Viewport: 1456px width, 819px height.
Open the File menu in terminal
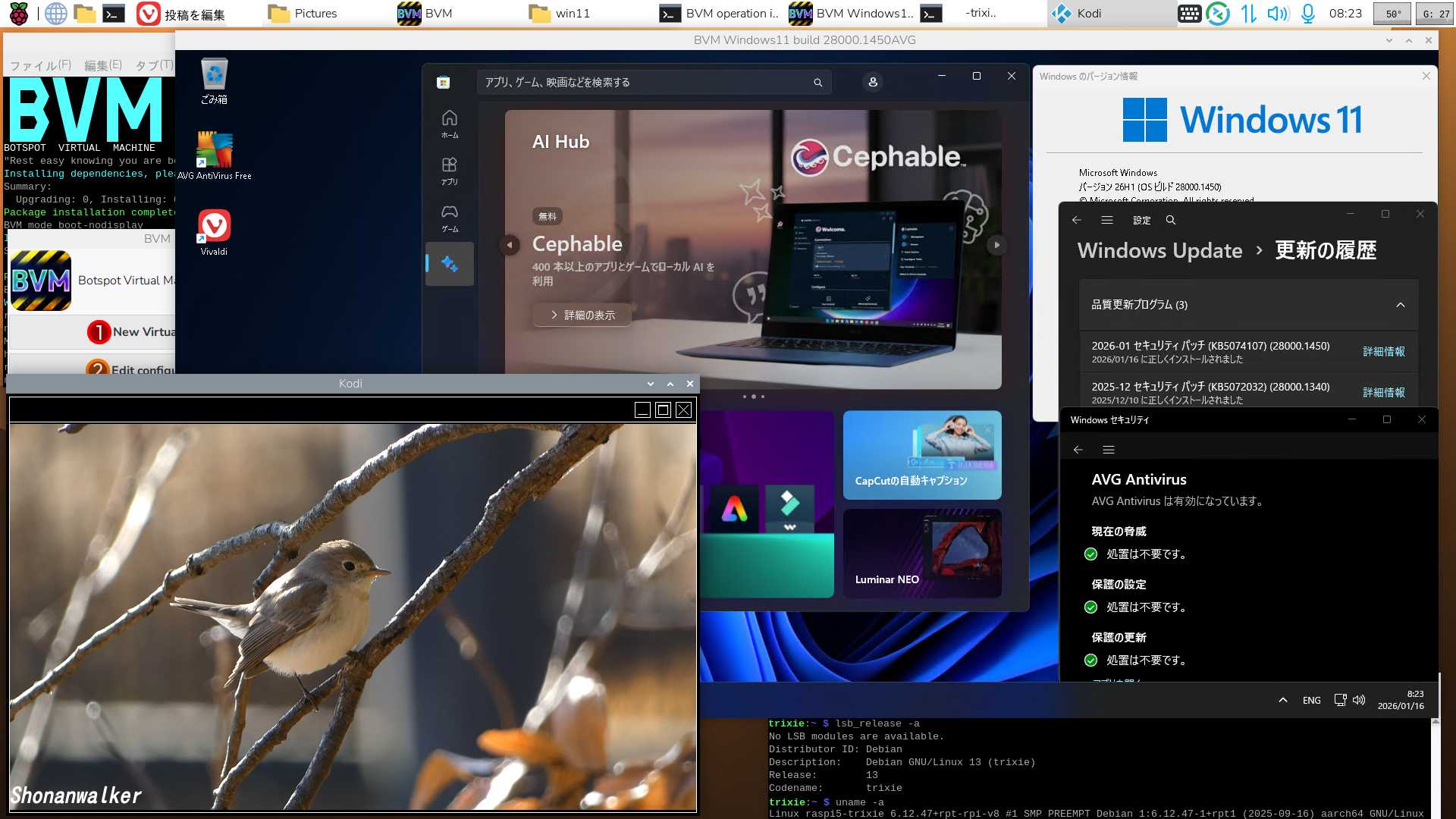point(40,65)
